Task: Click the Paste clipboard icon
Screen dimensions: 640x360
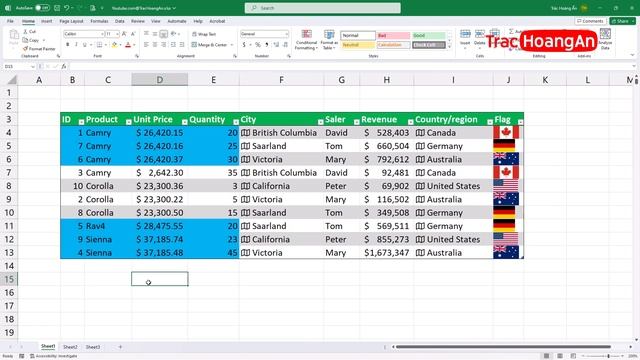Action: [14, 35]
